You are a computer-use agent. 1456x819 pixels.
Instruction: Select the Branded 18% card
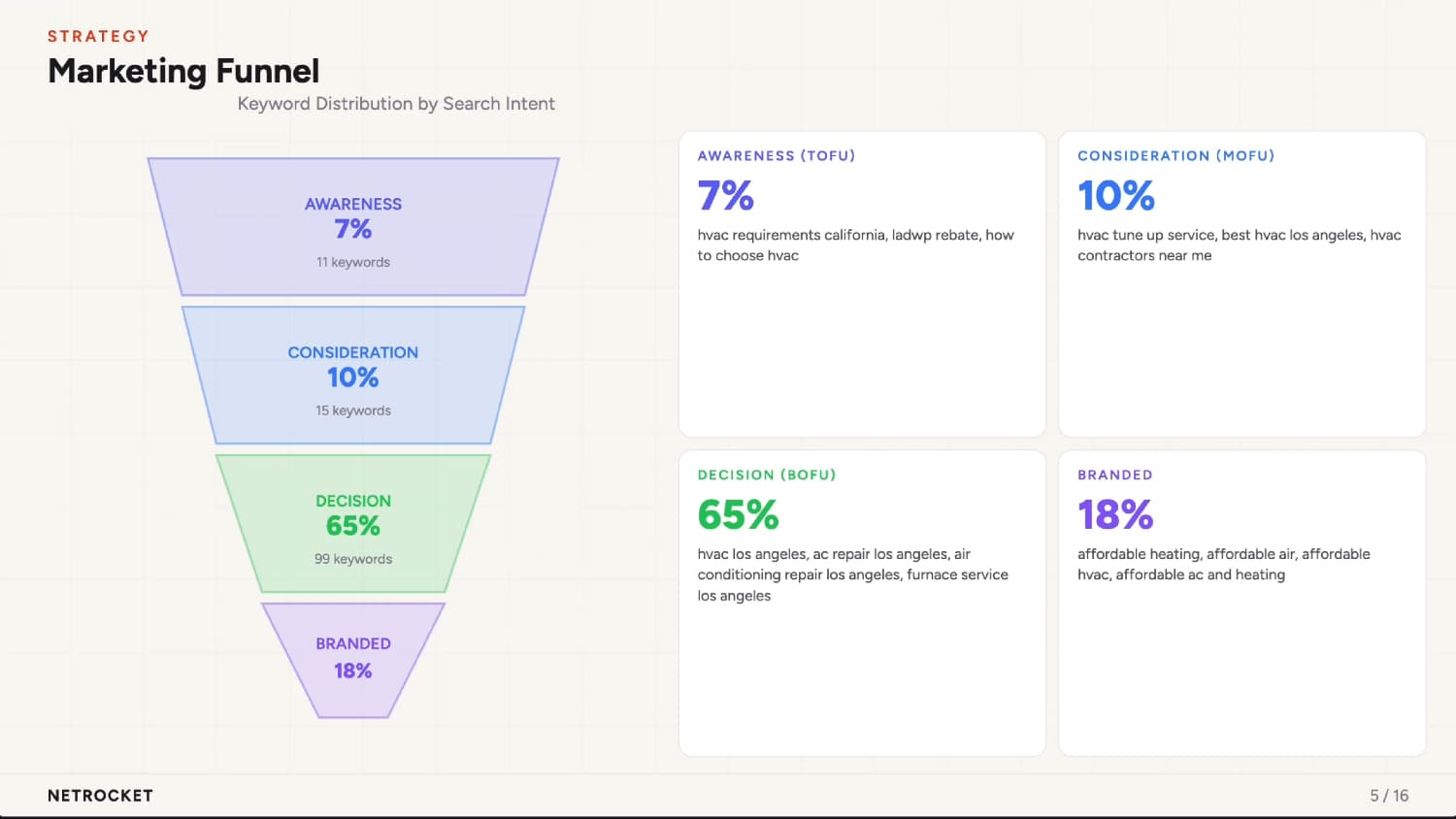[x=1241, y=604]
